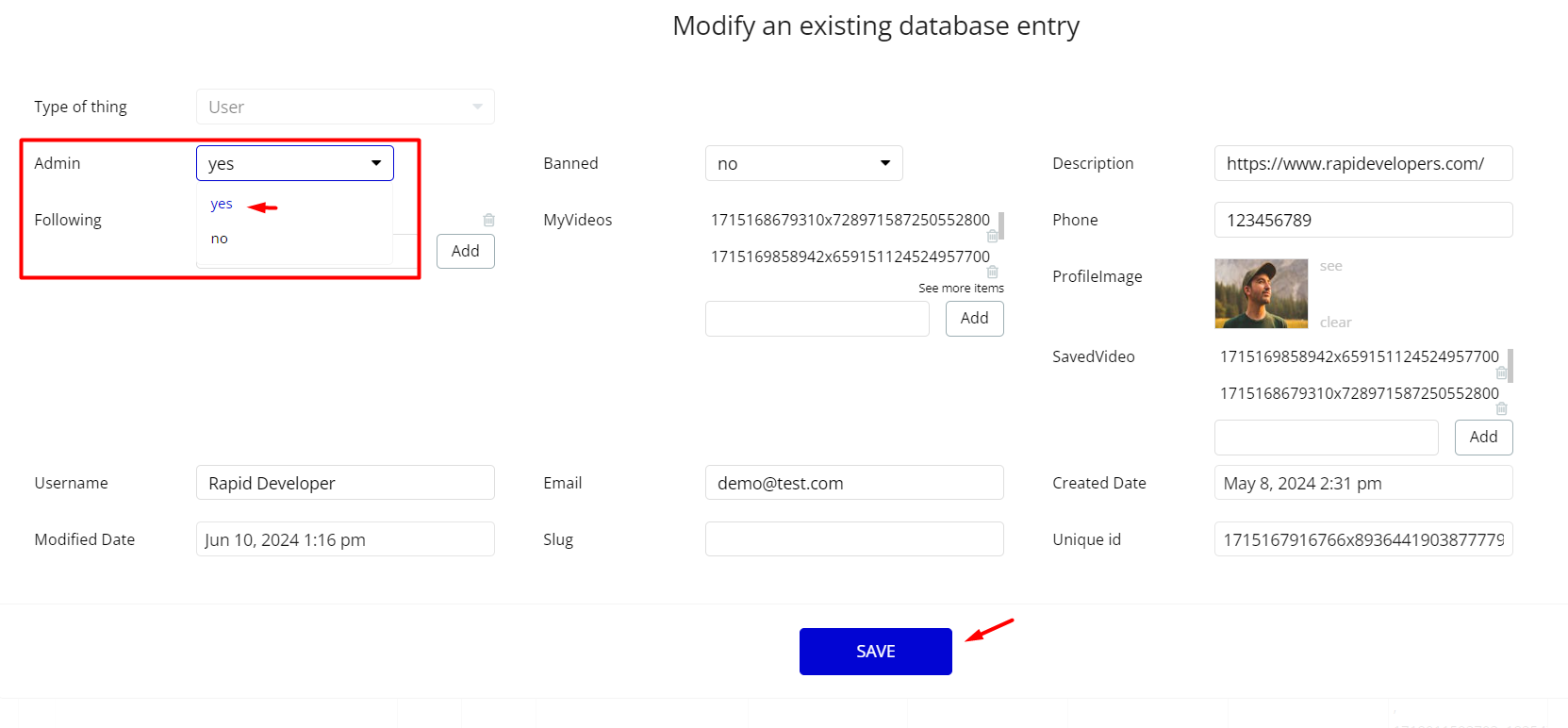
Task: Choose 'yes' in Admin options list
Action: click(222, 204)
